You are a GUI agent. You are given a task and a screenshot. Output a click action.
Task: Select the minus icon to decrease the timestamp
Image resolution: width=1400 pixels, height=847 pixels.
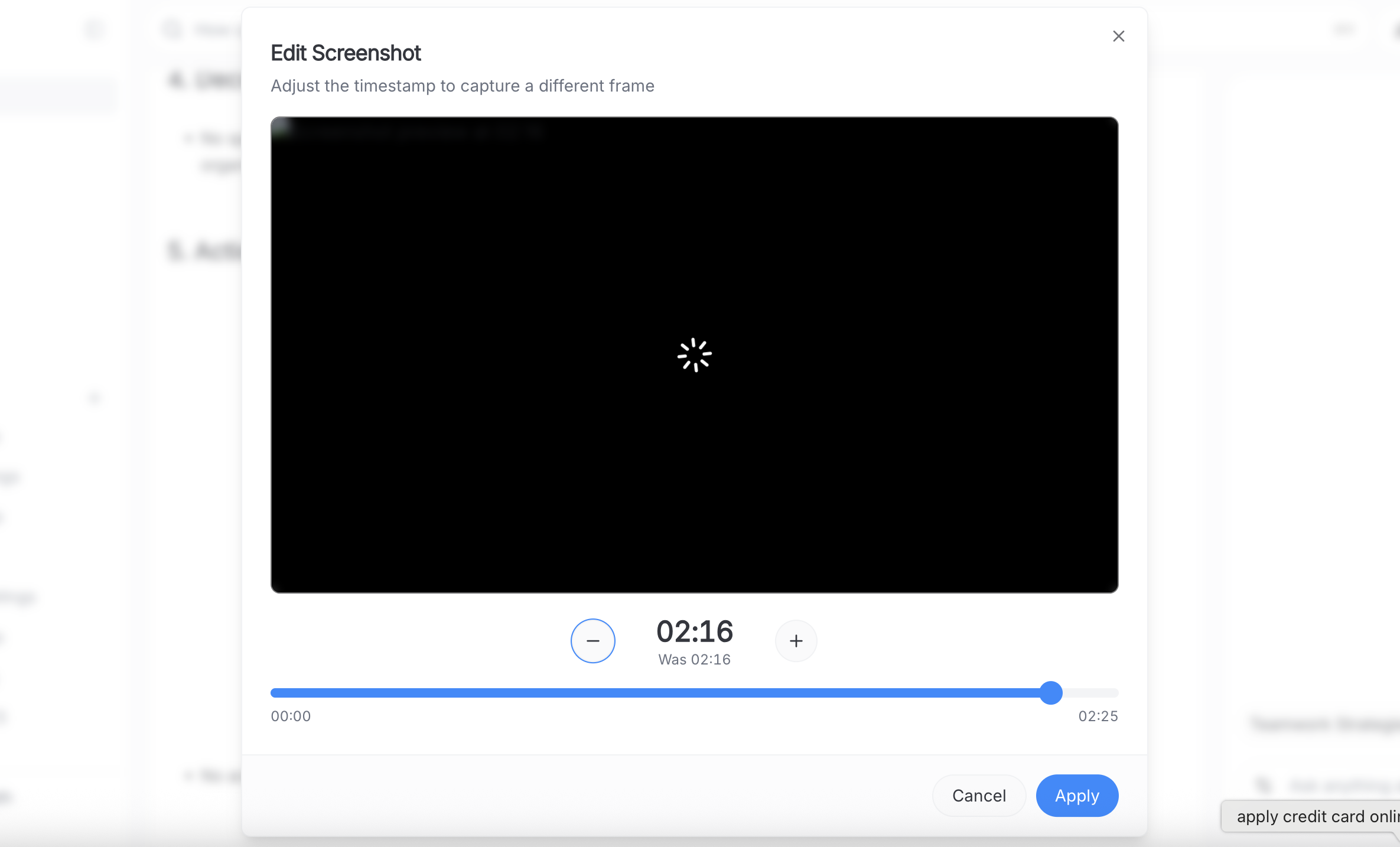[593, 641]
